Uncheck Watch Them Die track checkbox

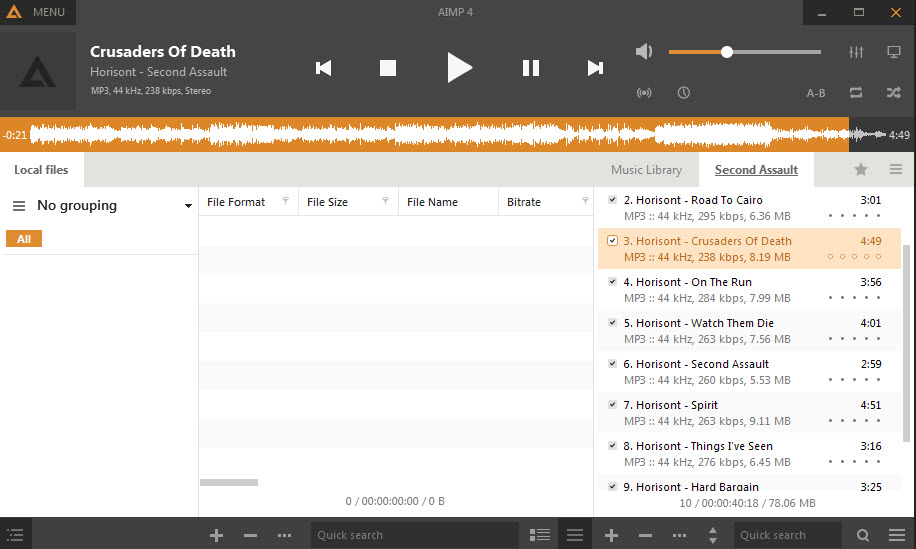point(612,322)
